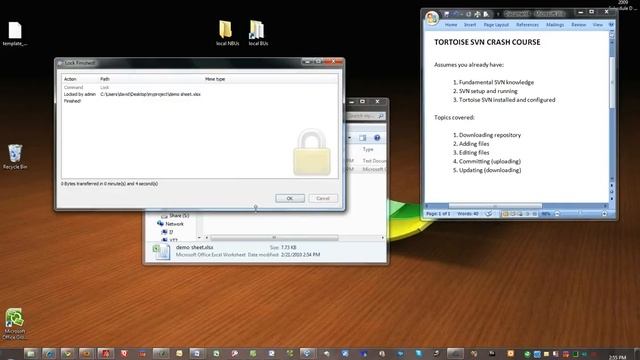Select the local NBUs folder on desktop

pyautogui.click(x=227, y=33)
